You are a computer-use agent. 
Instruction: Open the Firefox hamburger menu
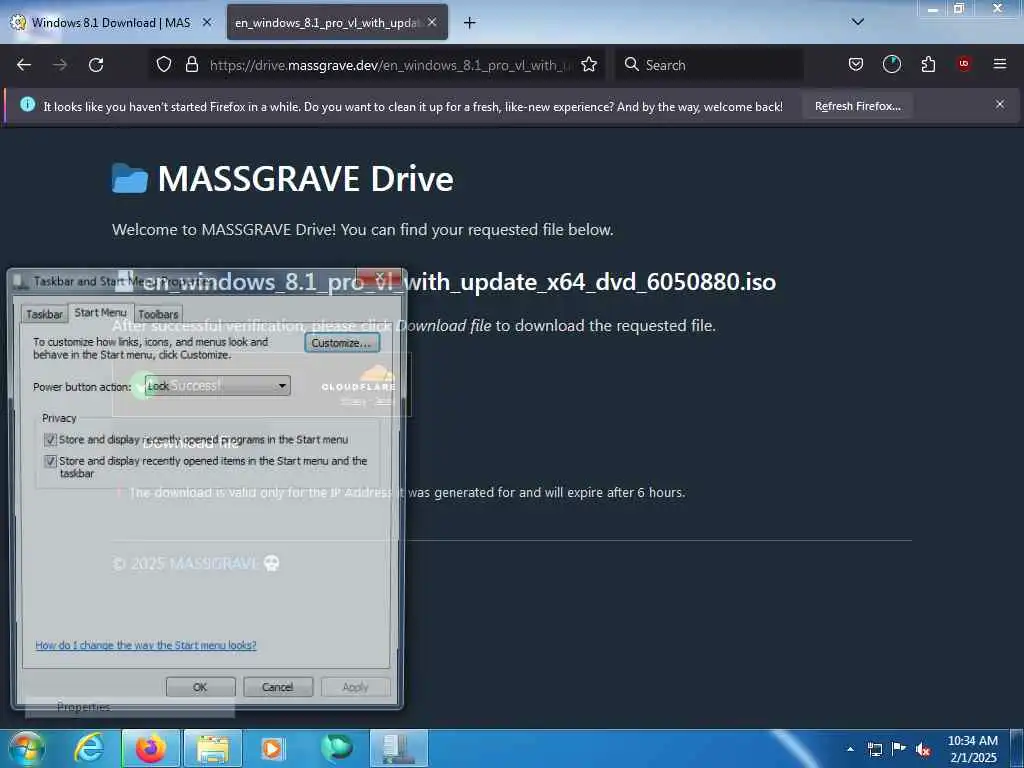tap(1000, 64)
